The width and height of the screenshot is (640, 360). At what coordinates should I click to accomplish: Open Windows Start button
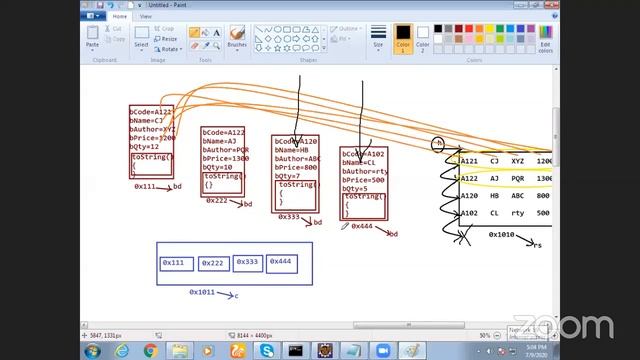pyautogui.click(x=92, y=351)
